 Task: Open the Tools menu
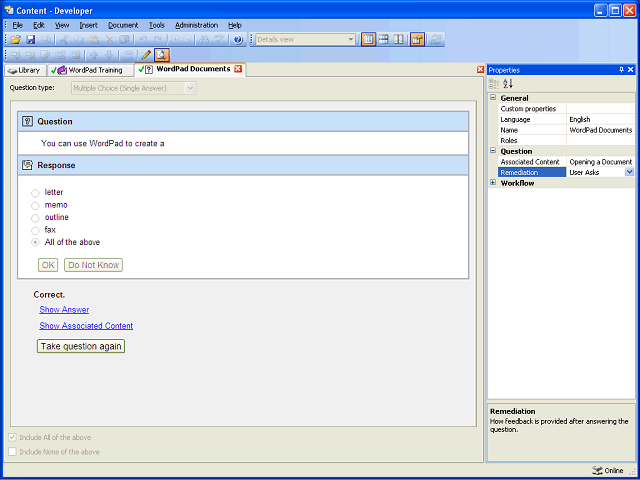(x=157, y=25)
